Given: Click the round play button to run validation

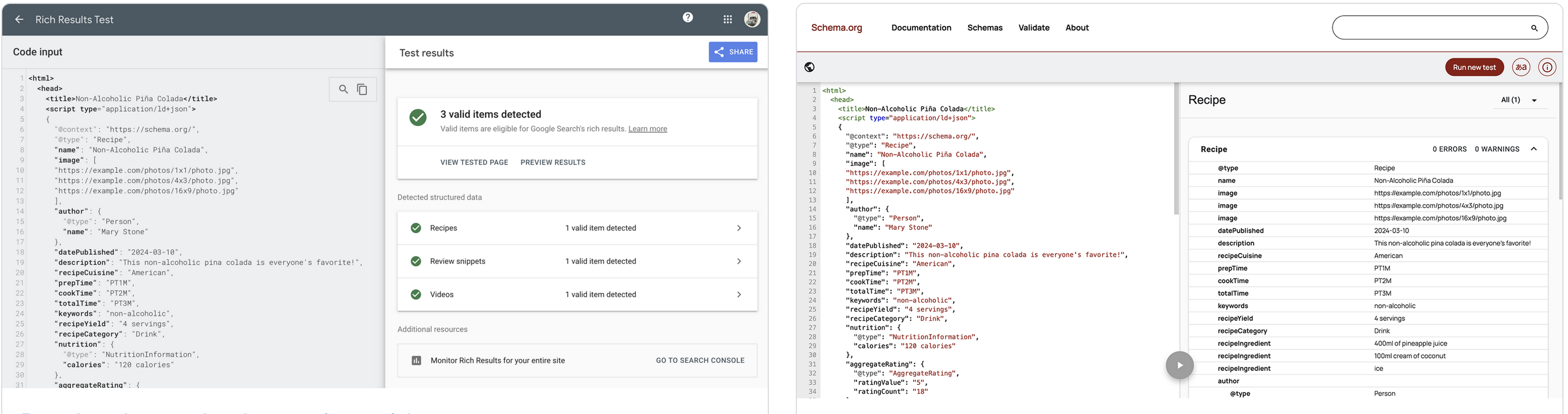Looking at the screenshot, I should click(x=1180, y=365).
